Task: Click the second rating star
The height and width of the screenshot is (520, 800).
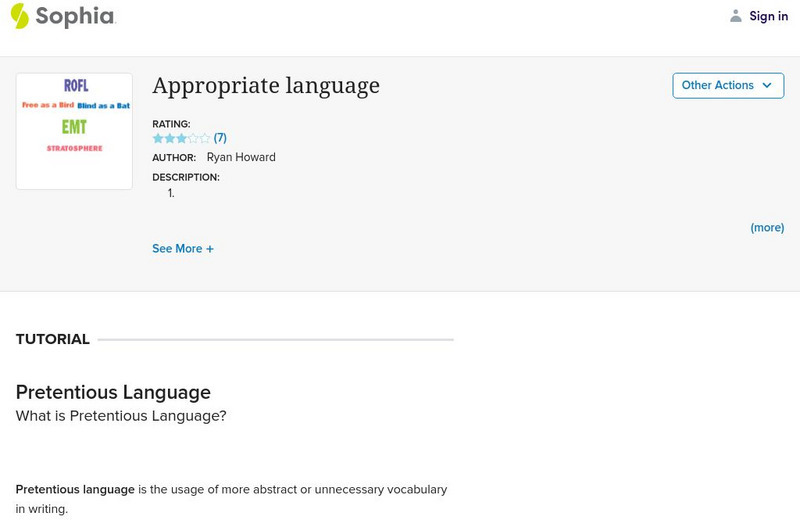Action: point(170,138)
